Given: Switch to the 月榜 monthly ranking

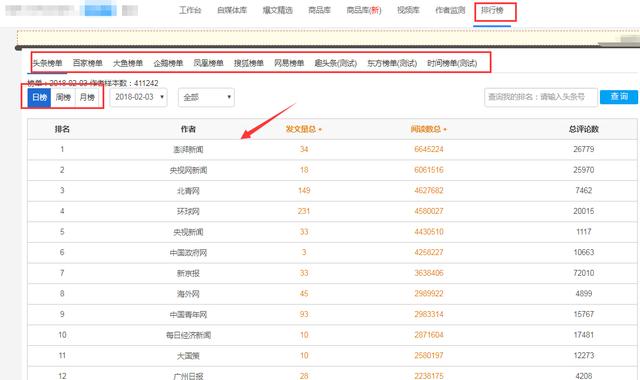Looking at the screenshot, I should click(x=87, y=98).
